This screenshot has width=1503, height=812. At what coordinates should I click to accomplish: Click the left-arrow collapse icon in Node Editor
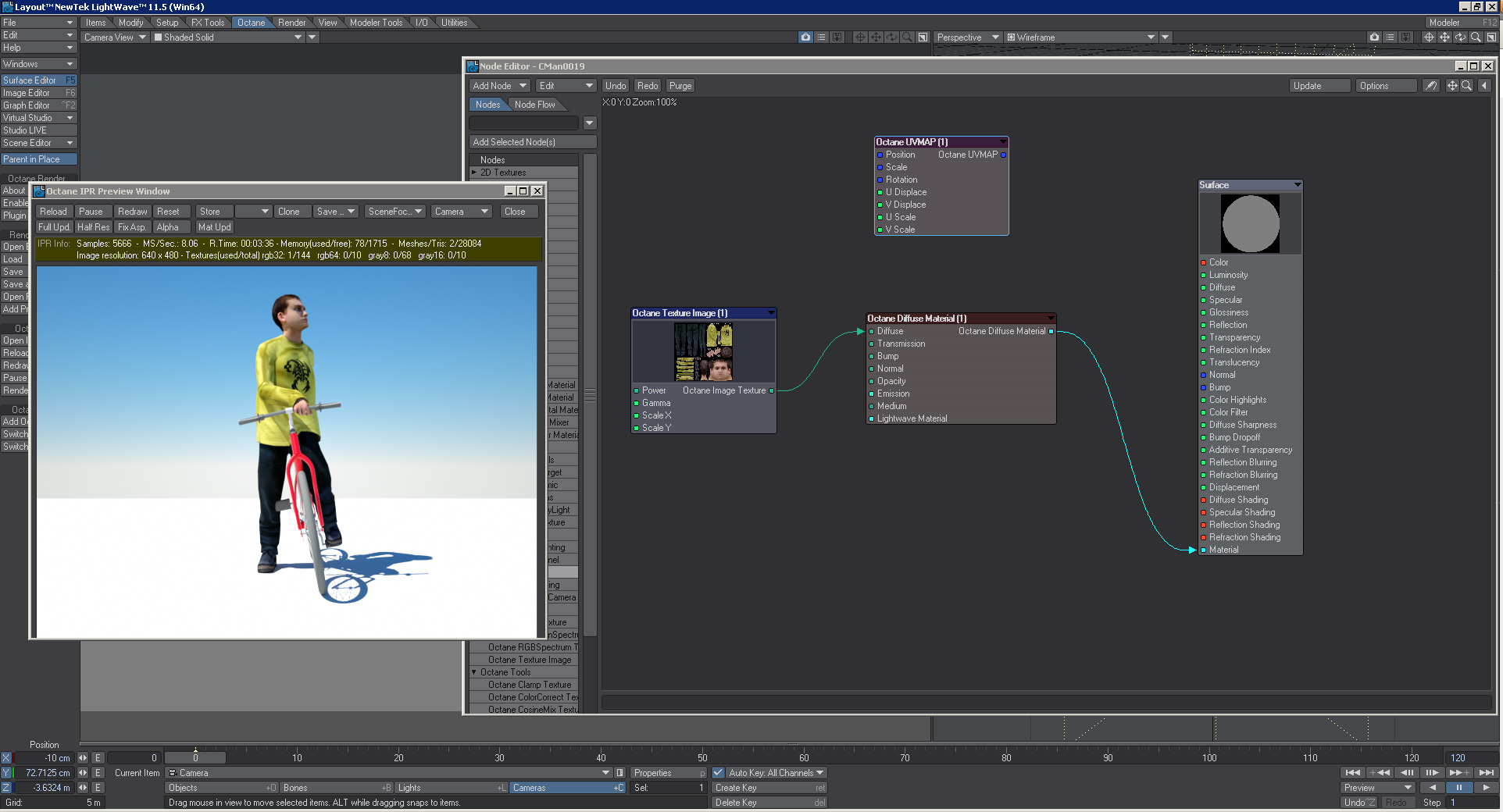[1484, 86]
